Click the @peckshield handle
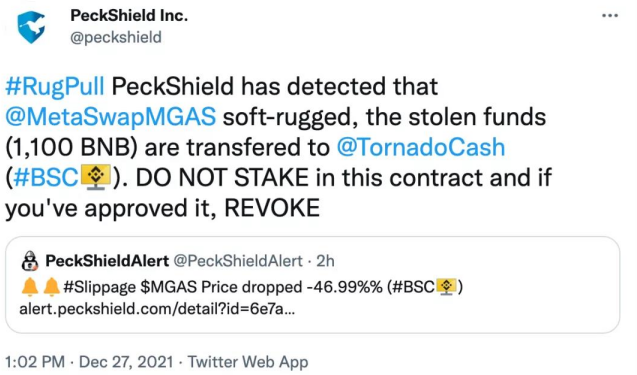This screenshot has height=375, width=637. [116, 37]
